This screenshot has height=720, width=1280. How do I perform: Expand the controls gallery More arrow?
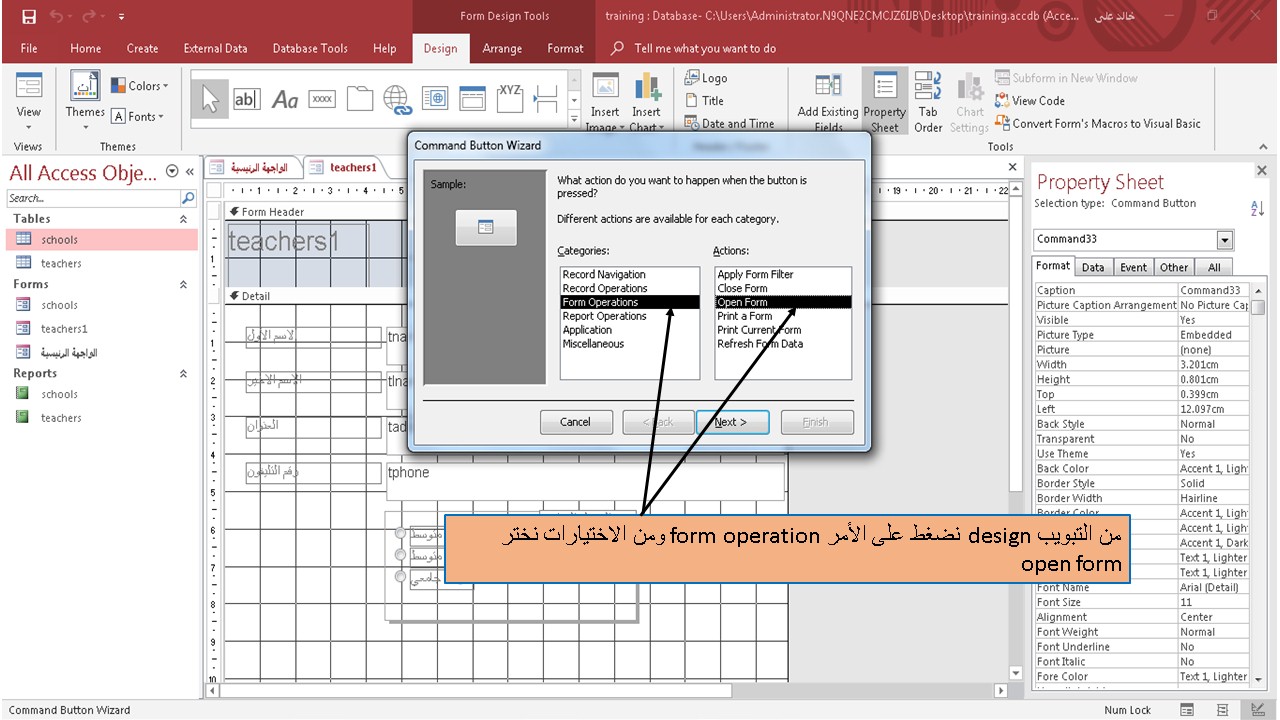click(574, 121)
